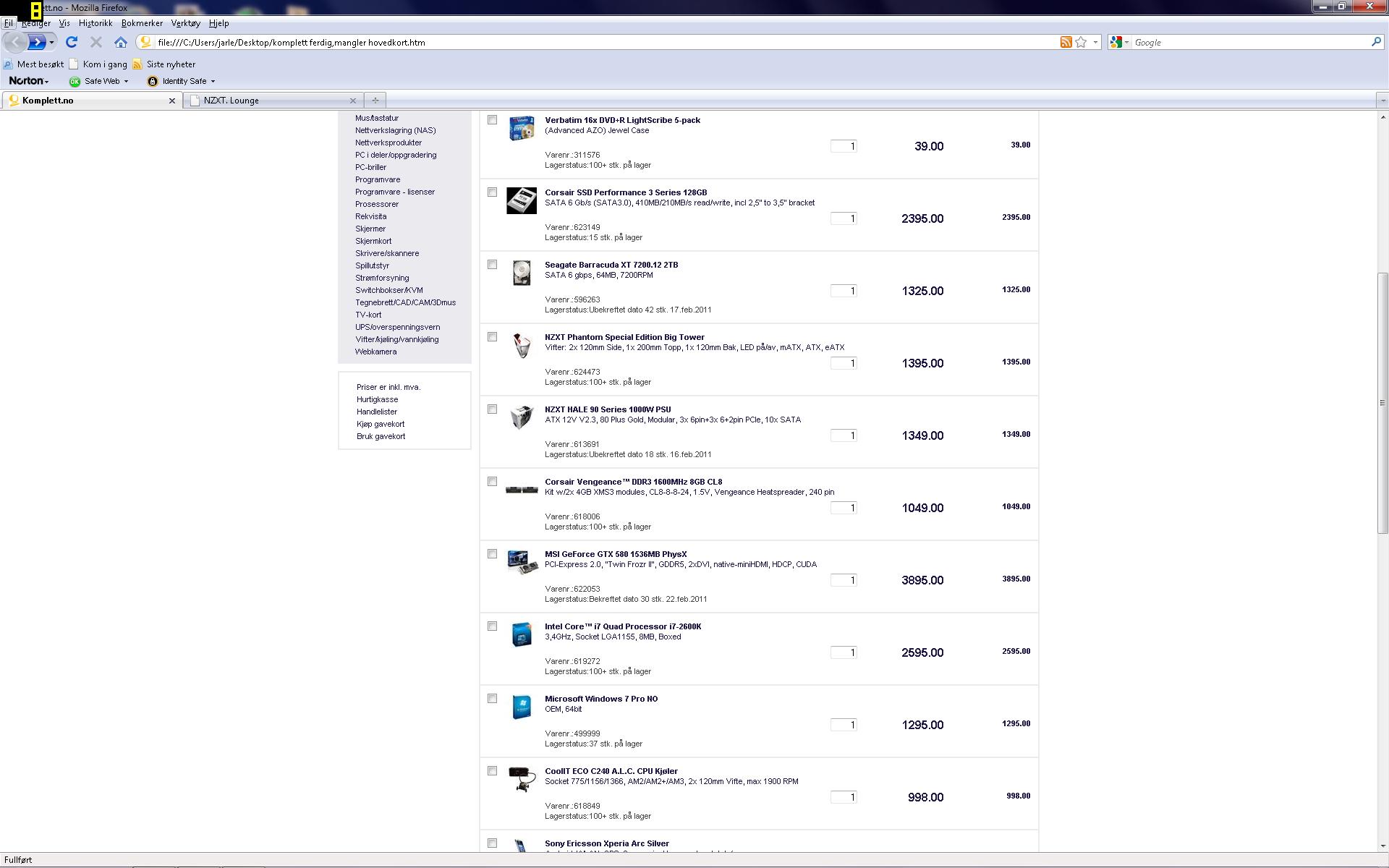
Task: Tick the Verbatim 16x DVD+R checkbox
Action: 493,120
